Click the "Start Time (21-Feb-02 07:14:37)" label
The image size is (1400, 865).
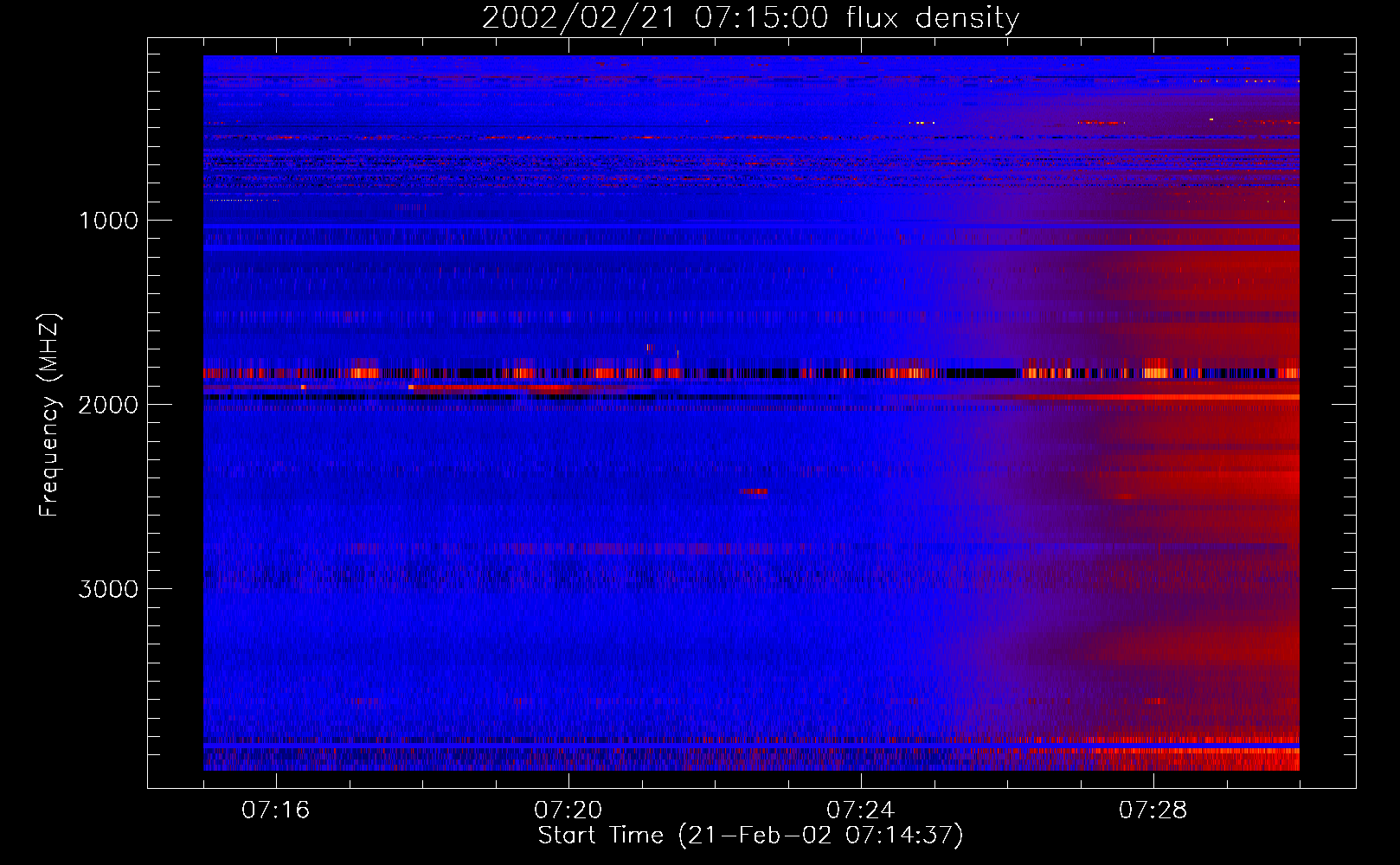tap(750, 835)
